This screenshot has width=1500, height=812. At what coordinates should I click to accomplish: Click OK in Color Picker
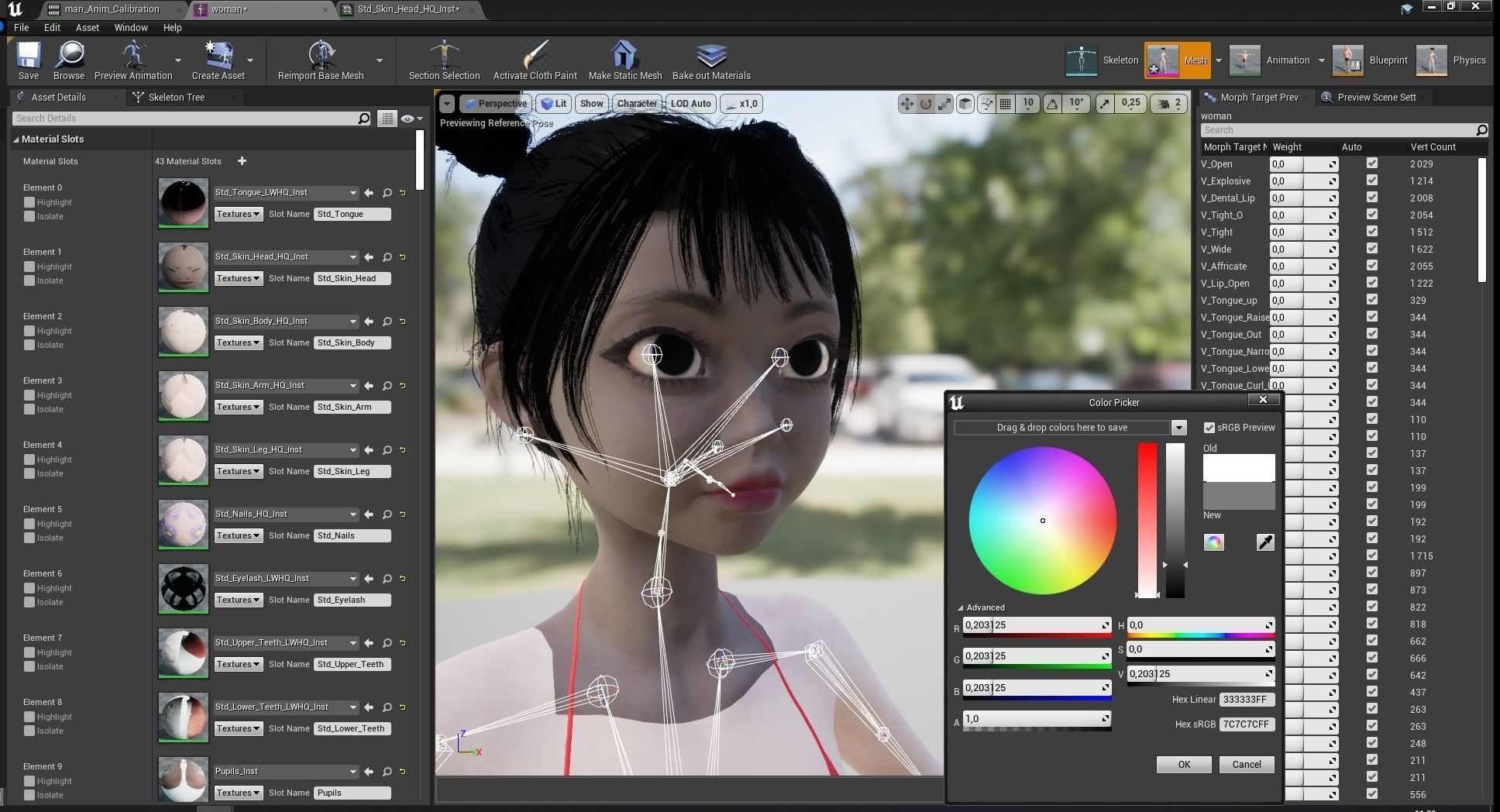pos(1184,765)
